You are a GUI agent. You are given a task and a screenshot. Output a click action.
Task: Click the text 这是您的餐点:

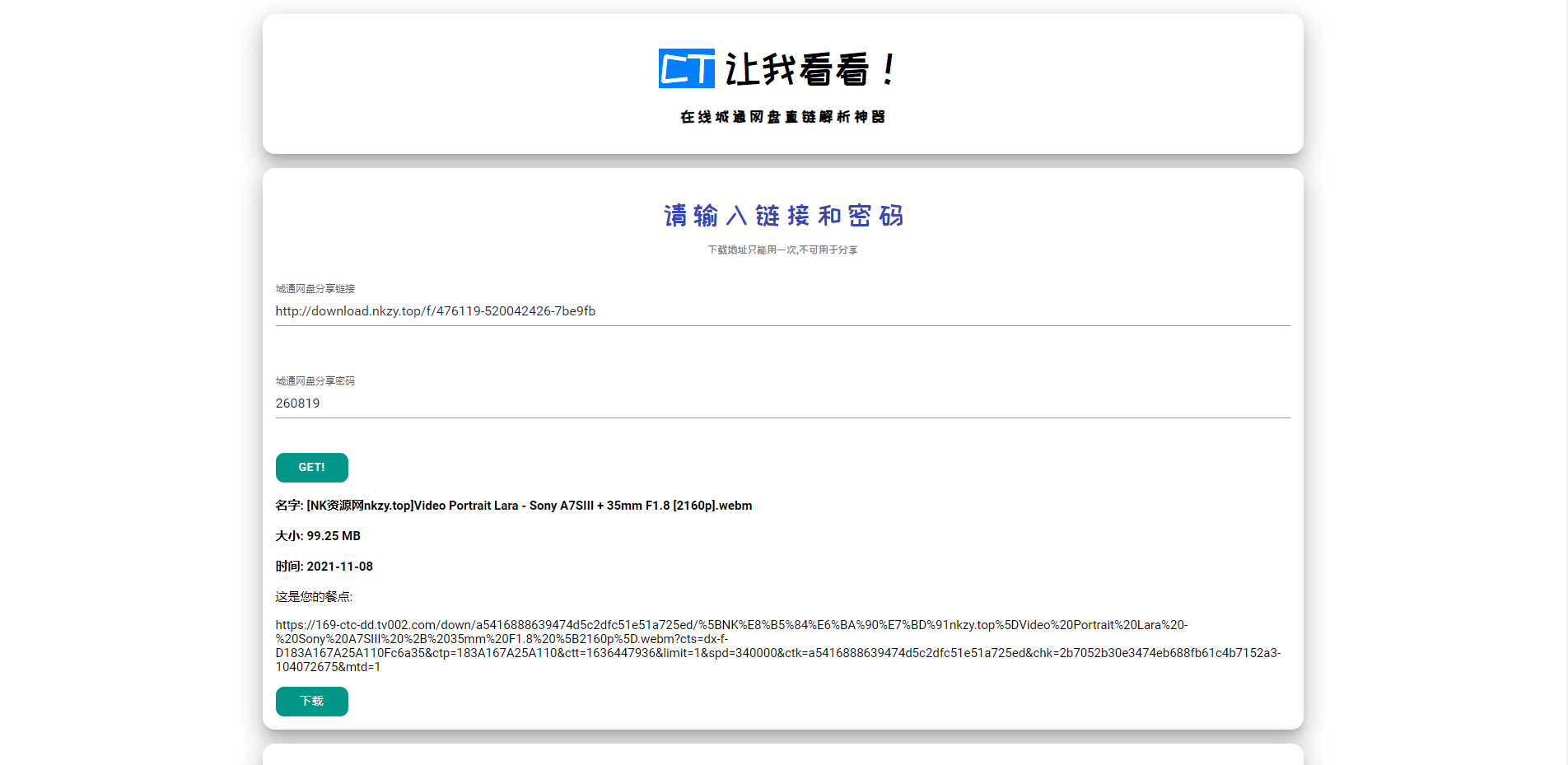pos(314,597)
